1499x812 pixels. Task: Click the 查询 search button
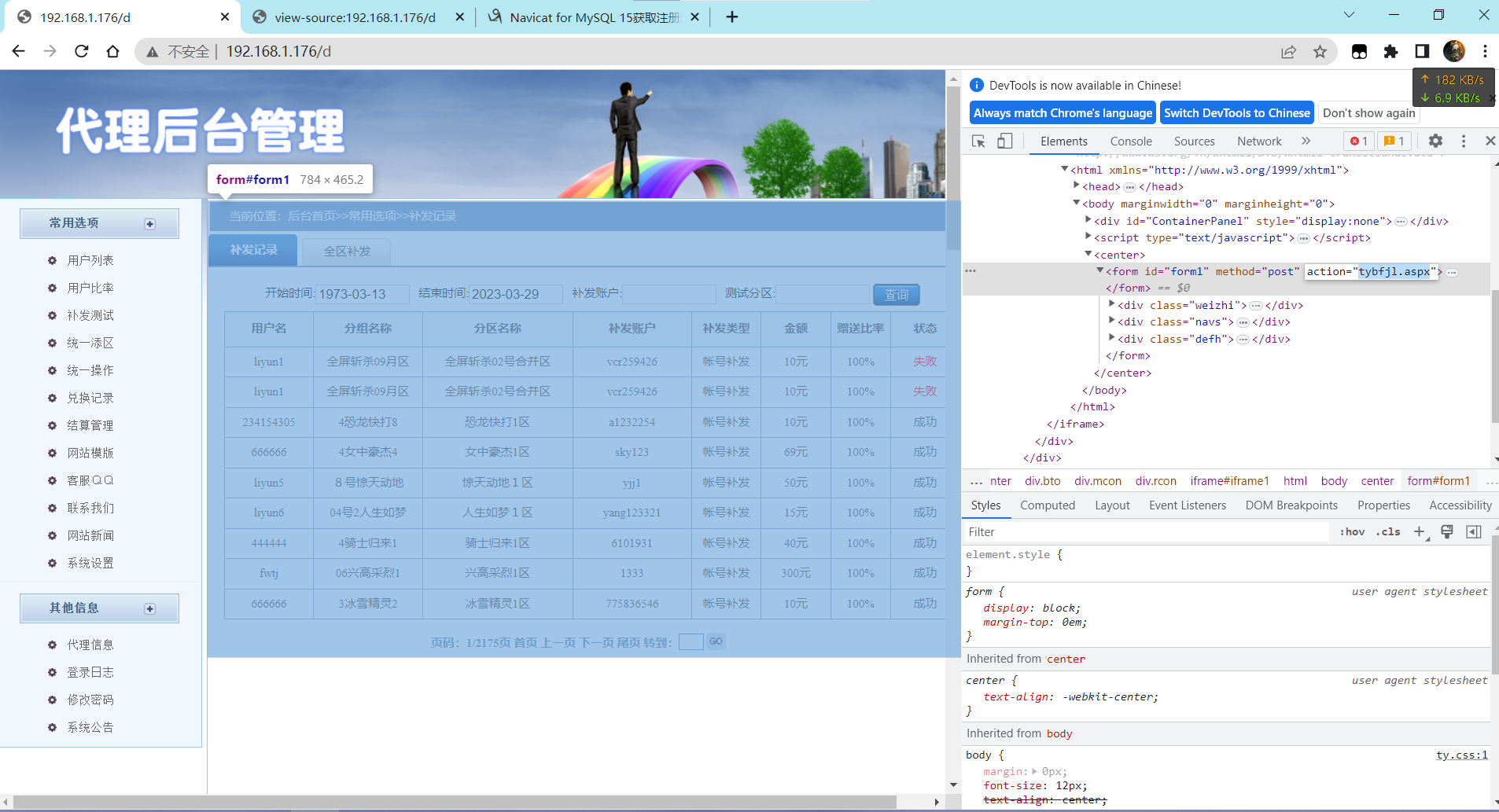897,295
